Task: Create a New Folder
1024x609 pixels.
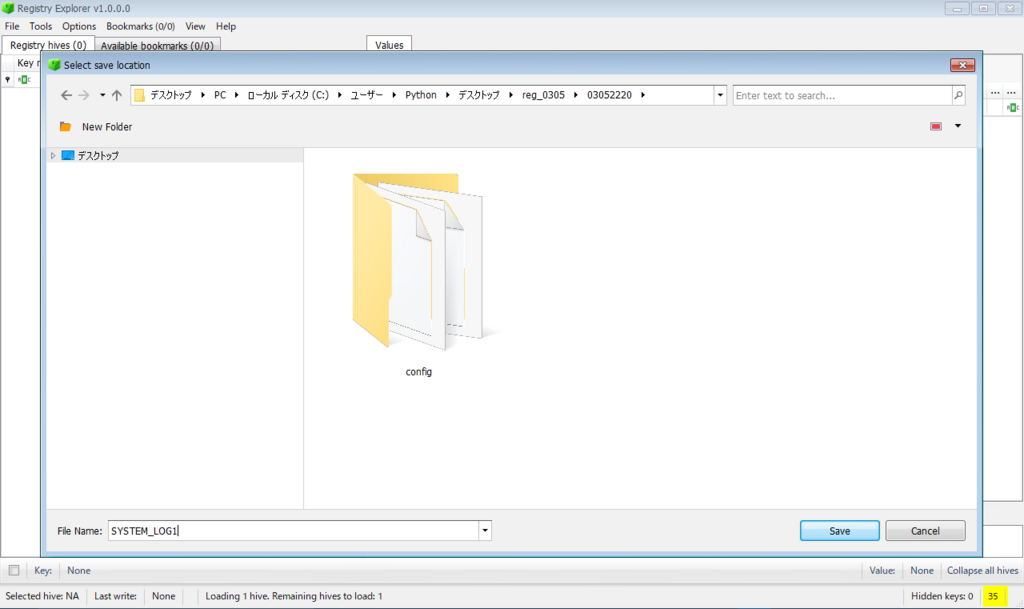Action: (x=106, y=127)
